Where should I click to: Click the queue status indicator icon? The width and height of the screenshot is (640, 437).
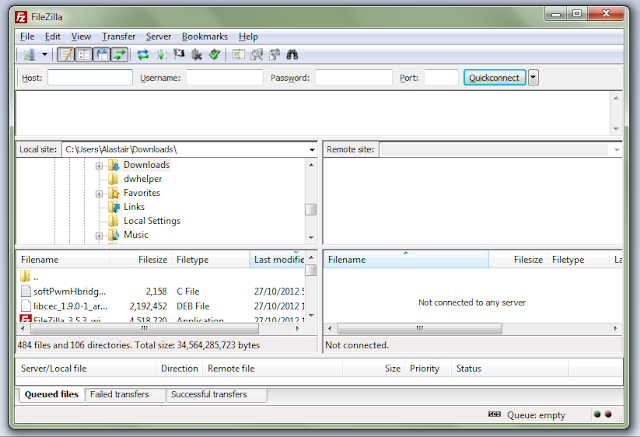point(494,415)
